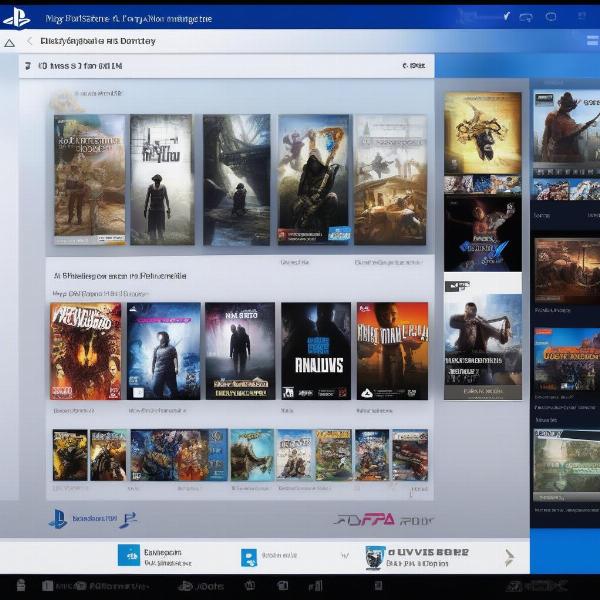Open the bold OUVVIS BORE bottom bar entry
600x600 pixels.
pos(428,552)
